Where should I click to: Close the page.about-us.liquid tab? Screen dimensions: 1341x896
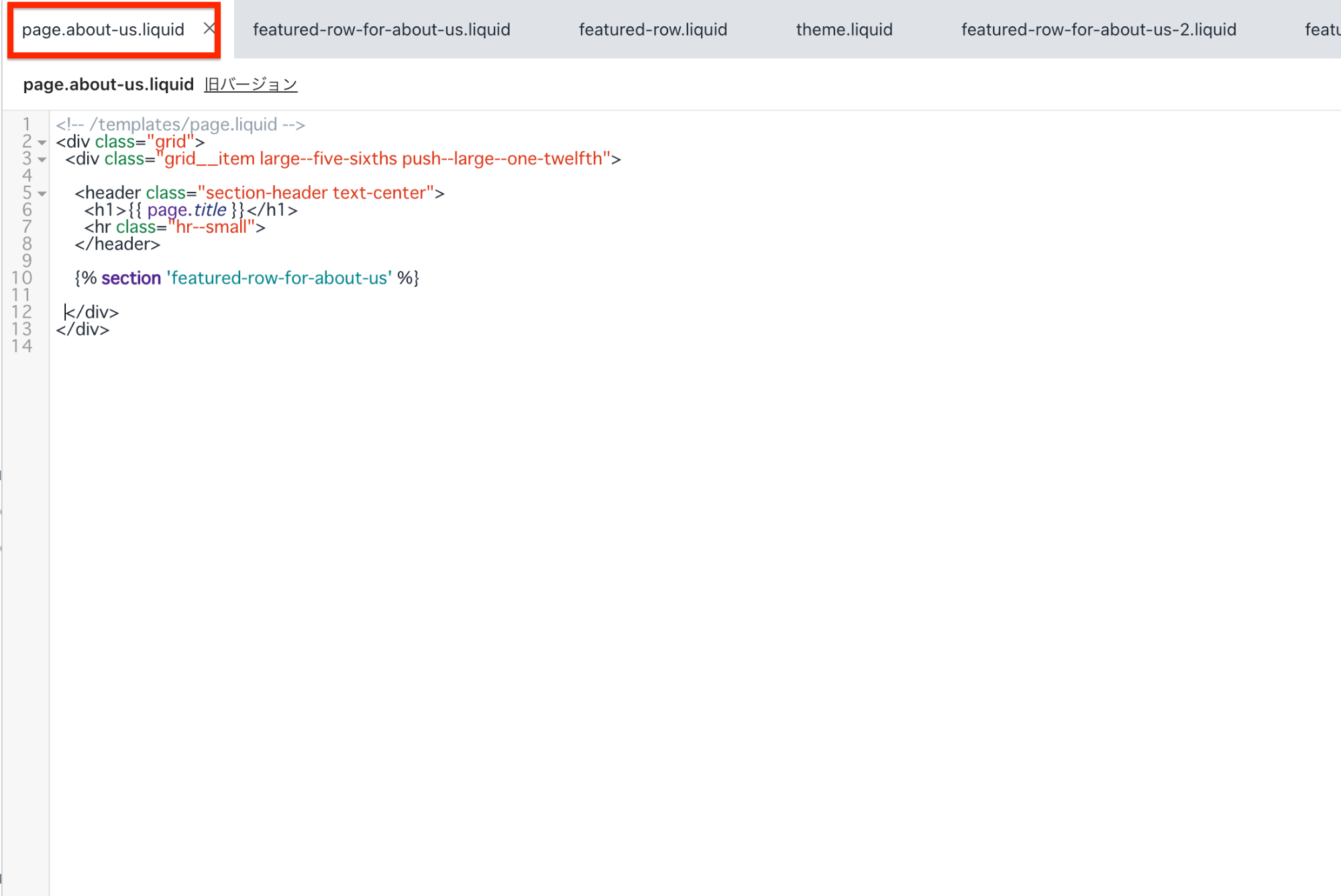click(x=209, y=29)
